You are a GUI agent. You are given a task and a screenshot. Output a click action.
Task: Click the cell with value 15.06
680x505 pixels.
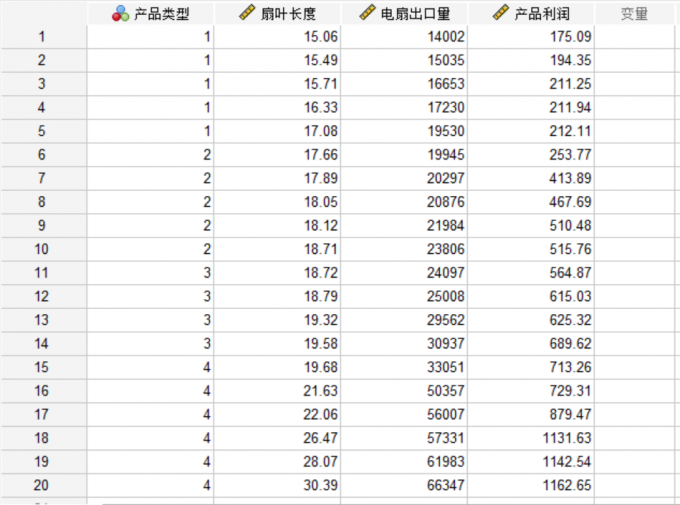(x=278, y=36)
